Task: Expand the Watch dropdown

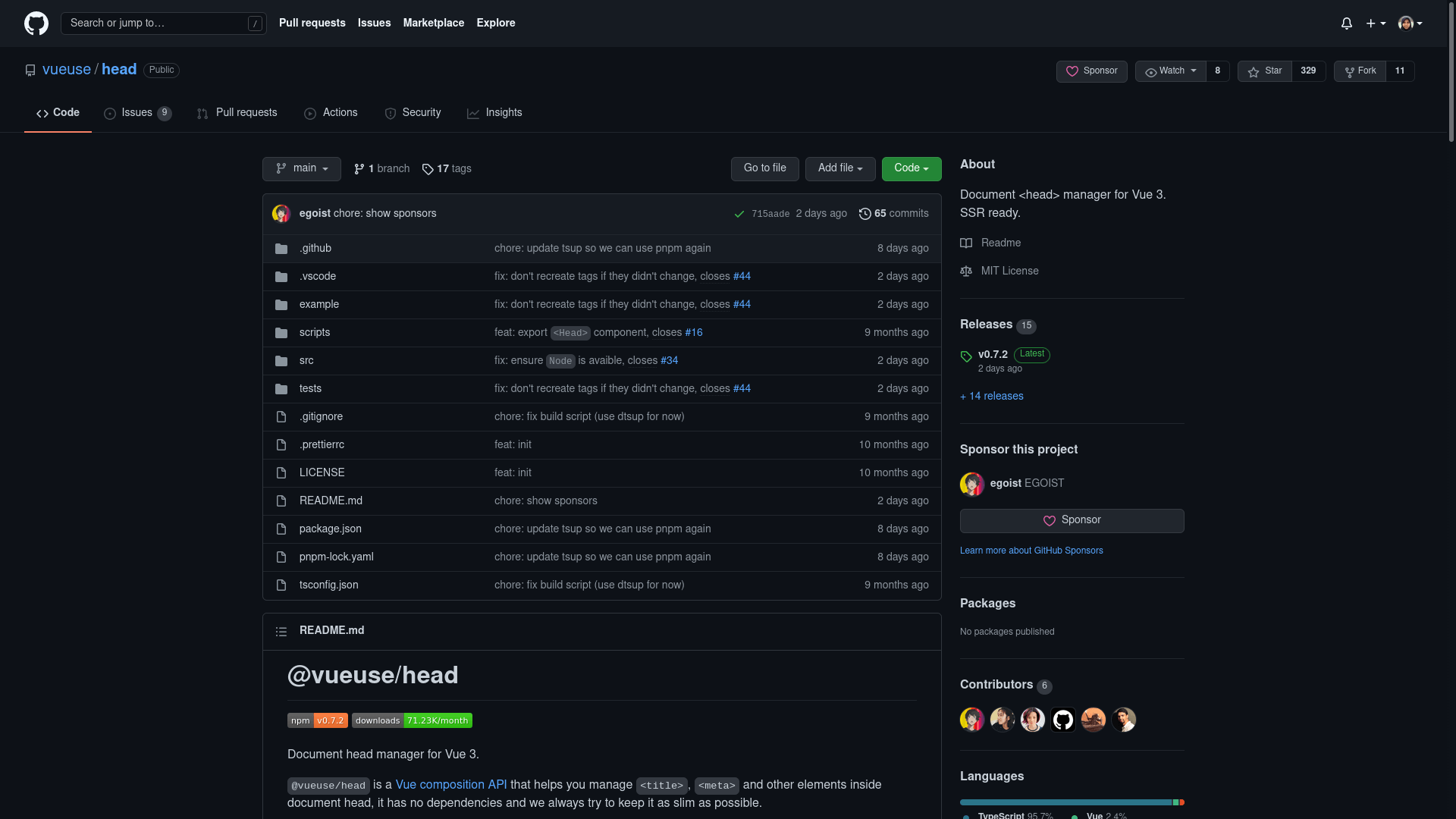Action: point(1170,71)
